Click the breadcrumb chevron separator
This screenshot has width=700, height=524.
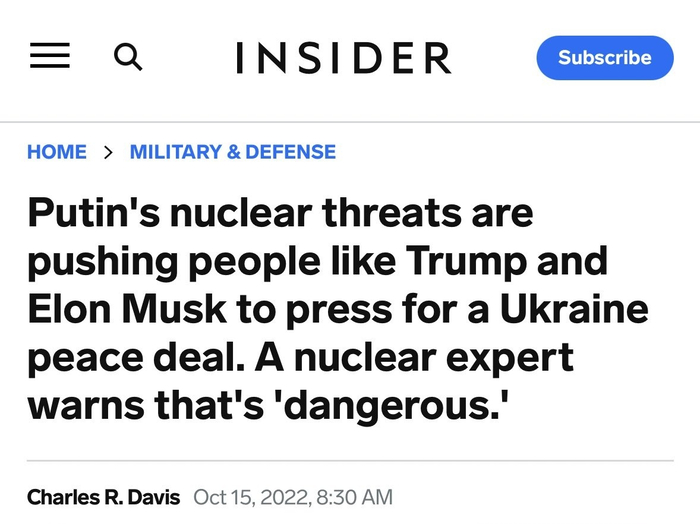pos(108,152)
